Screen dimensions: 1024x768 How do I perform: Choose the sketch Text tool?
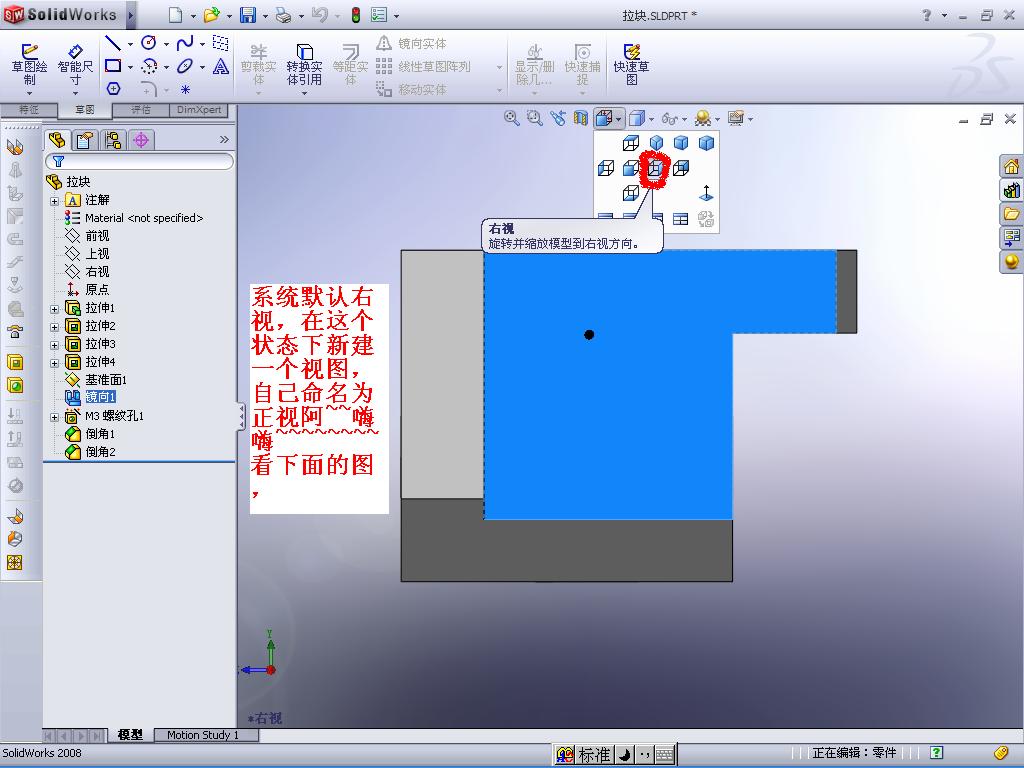pos(221,66)
